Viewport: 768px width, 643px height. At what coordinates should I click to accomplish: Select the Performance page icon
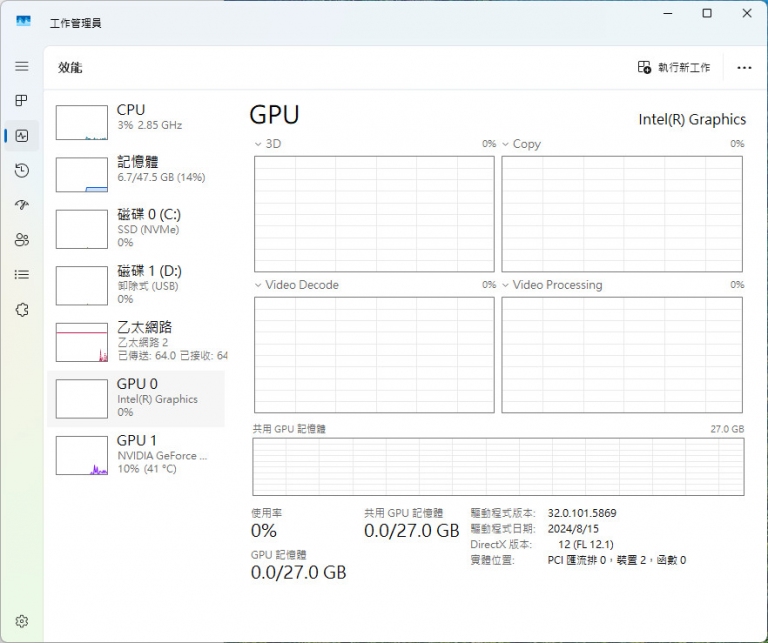coord(22,136)
